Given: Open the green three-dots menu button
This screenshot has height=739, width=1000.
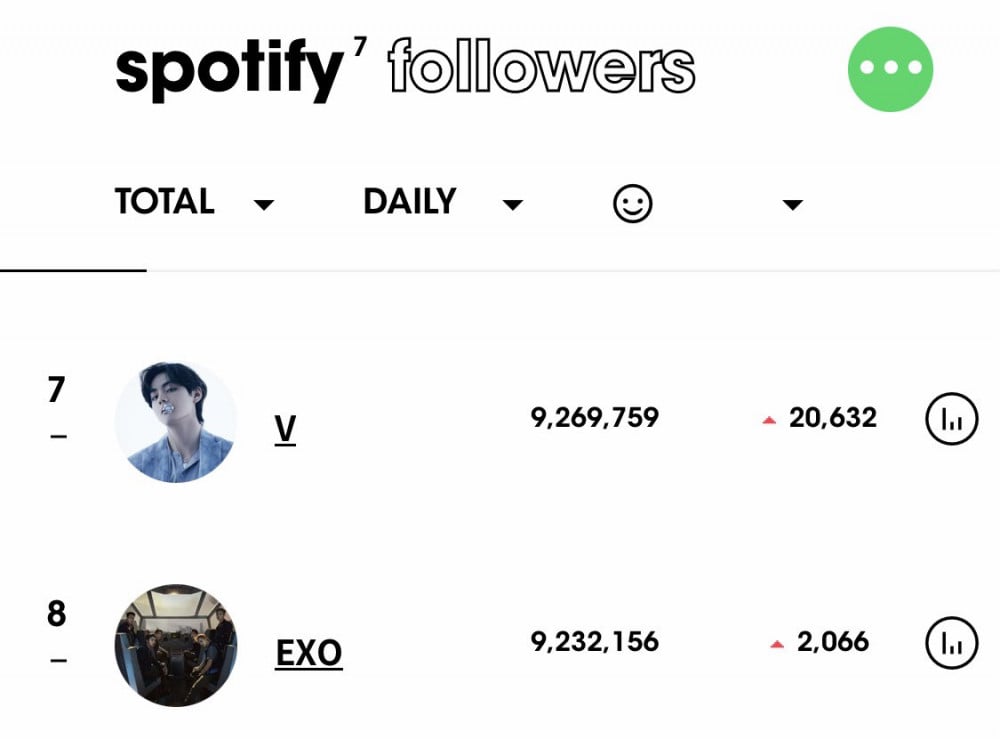Looking at the screenshot, I should [890, 69].
